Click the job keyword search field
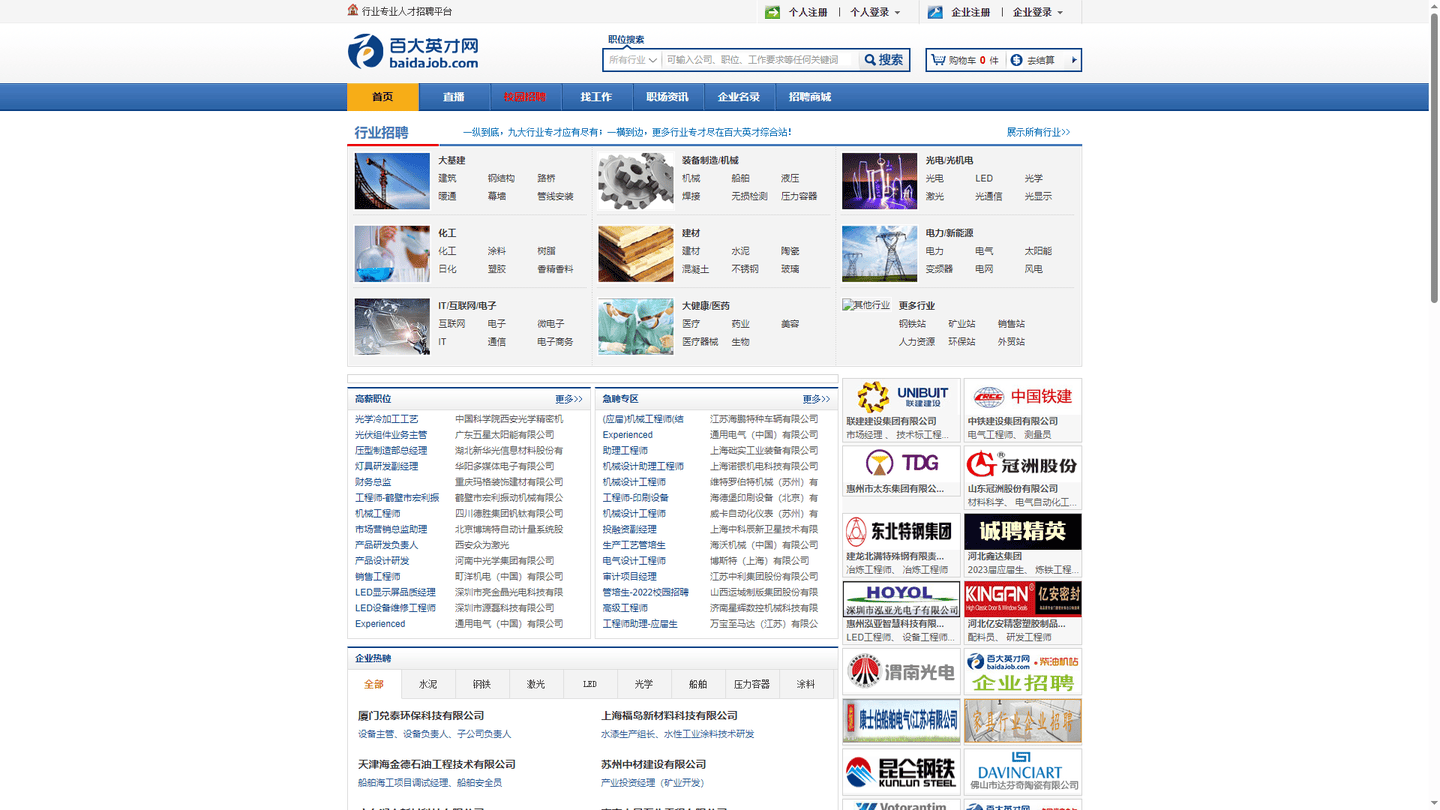1440x810 pixels. pyautogui.click(x=759, y=60)
